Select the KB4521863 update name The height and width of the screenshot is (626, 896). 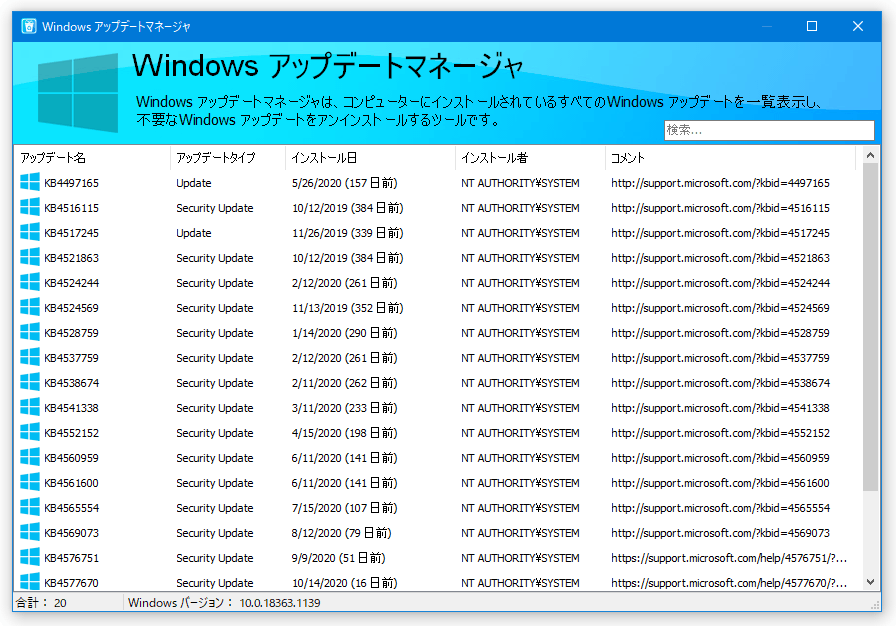pyautogui.click(x=71, y=258)
